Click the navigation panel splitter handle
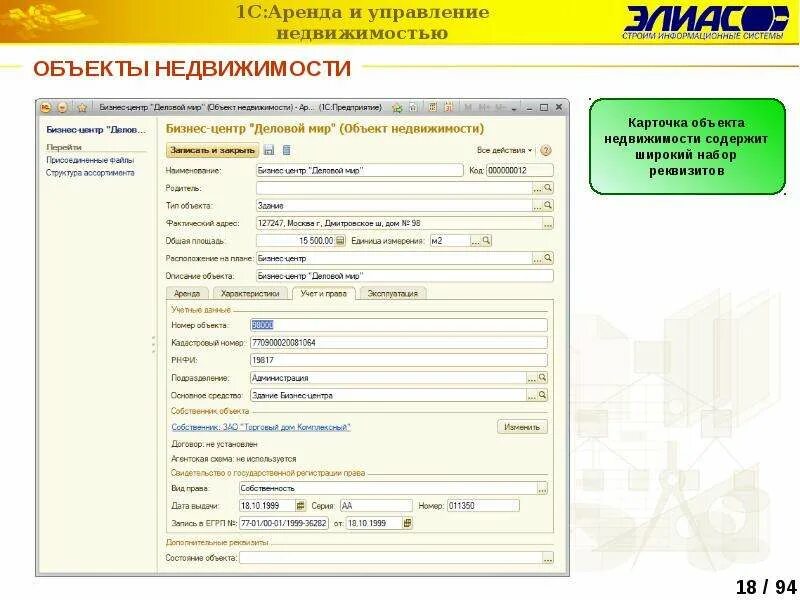Screen dimensions: 800x600 click(154, 344)
